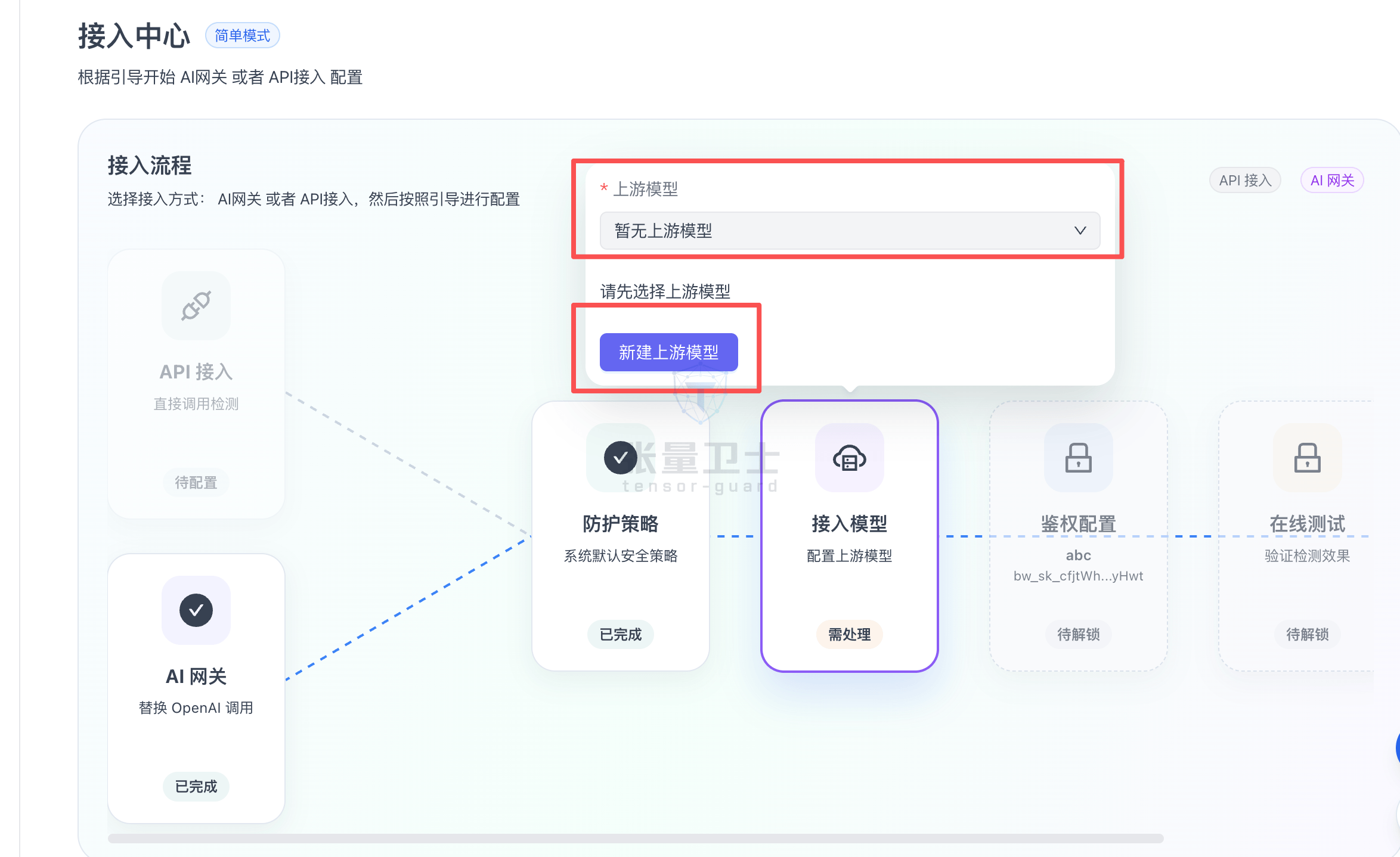
Task: Select the 防护策略 card title
Action: 621,524
